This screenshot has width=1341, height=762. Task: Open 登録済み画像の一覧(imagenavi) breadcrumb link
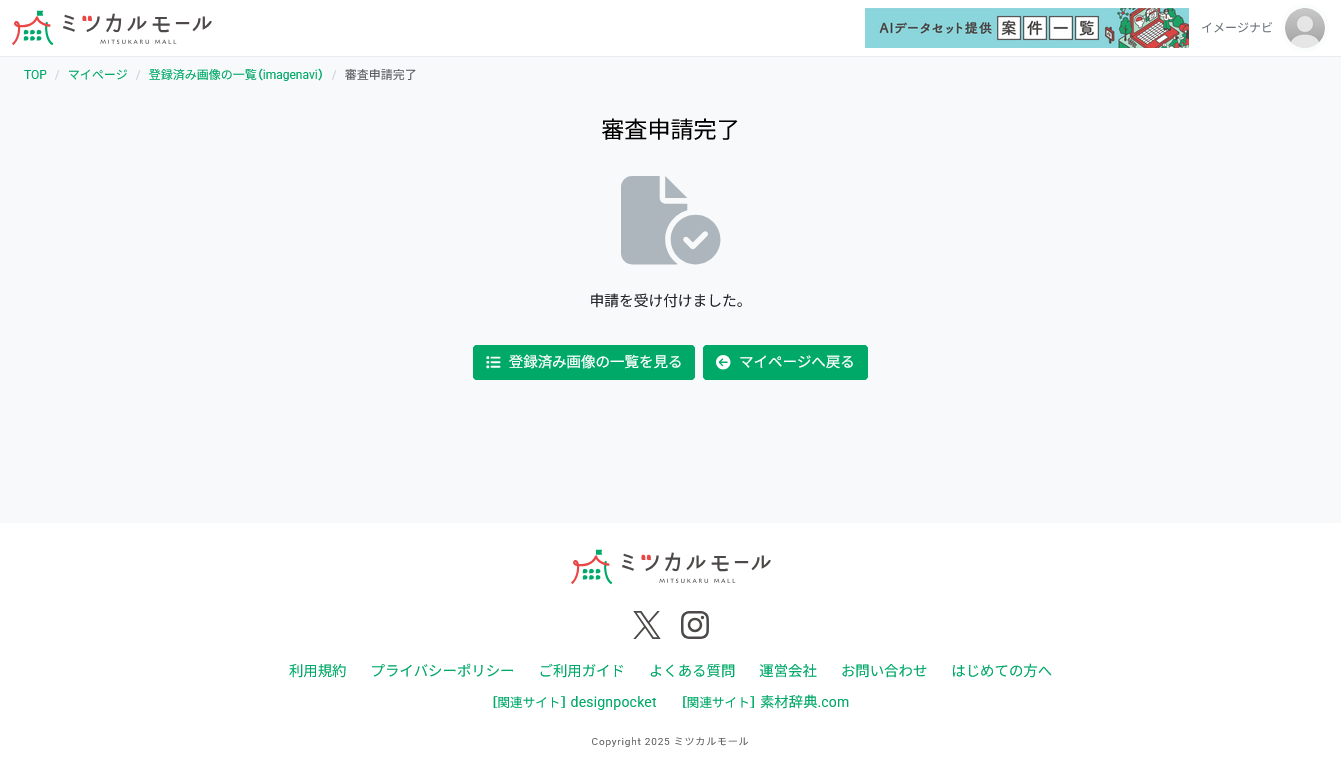[x=235, y=74]
